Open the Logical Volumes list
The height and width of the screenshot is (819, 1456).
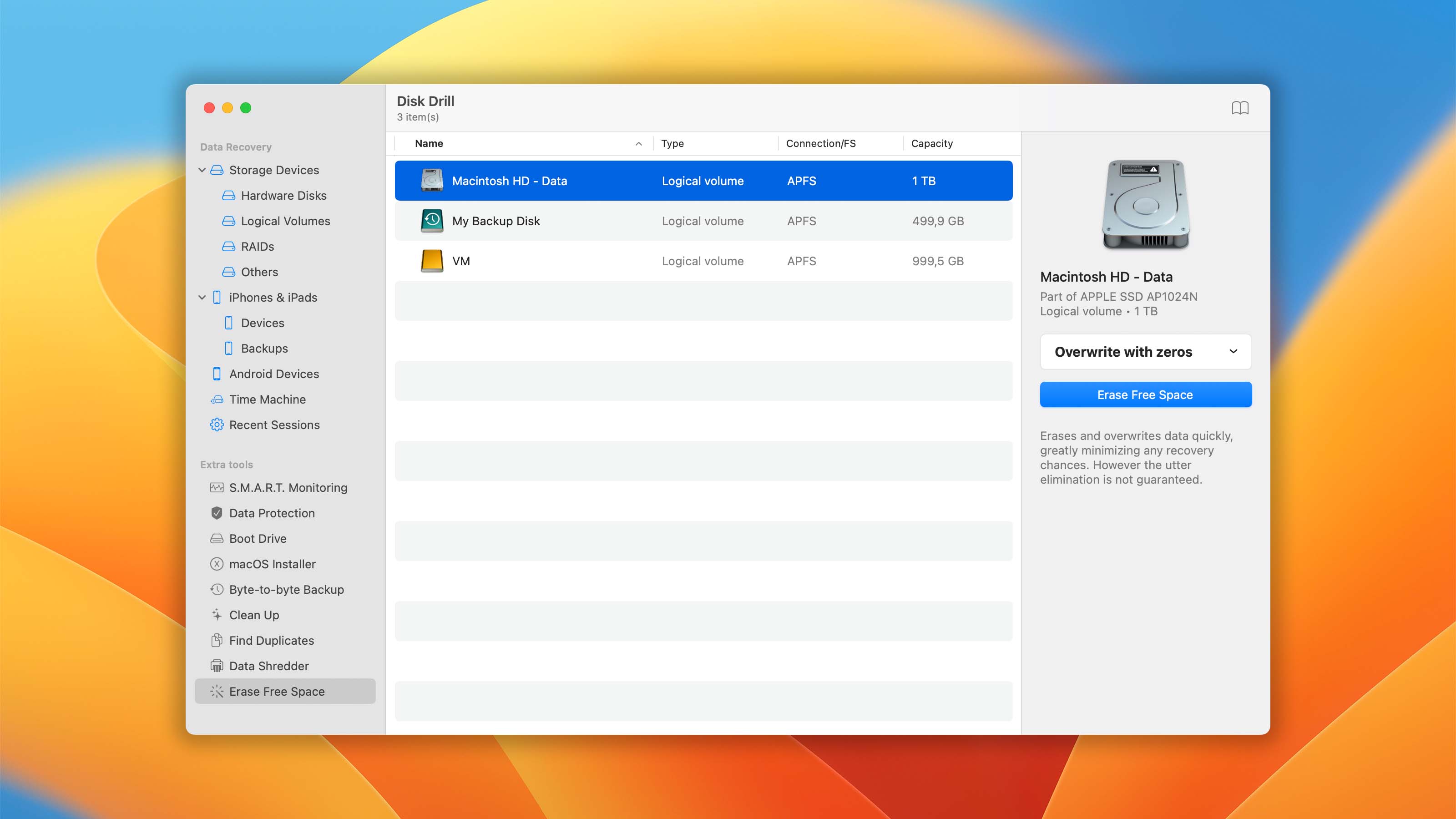click(285, 221)
